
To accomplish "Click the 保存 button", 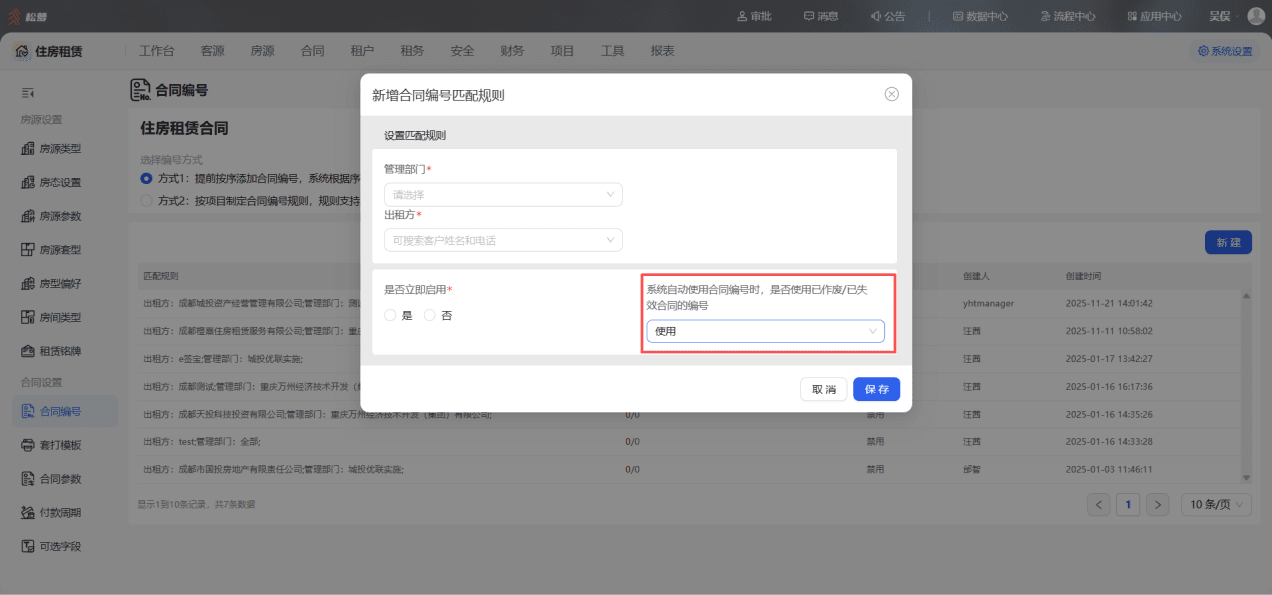I will [x=877, y=389].
